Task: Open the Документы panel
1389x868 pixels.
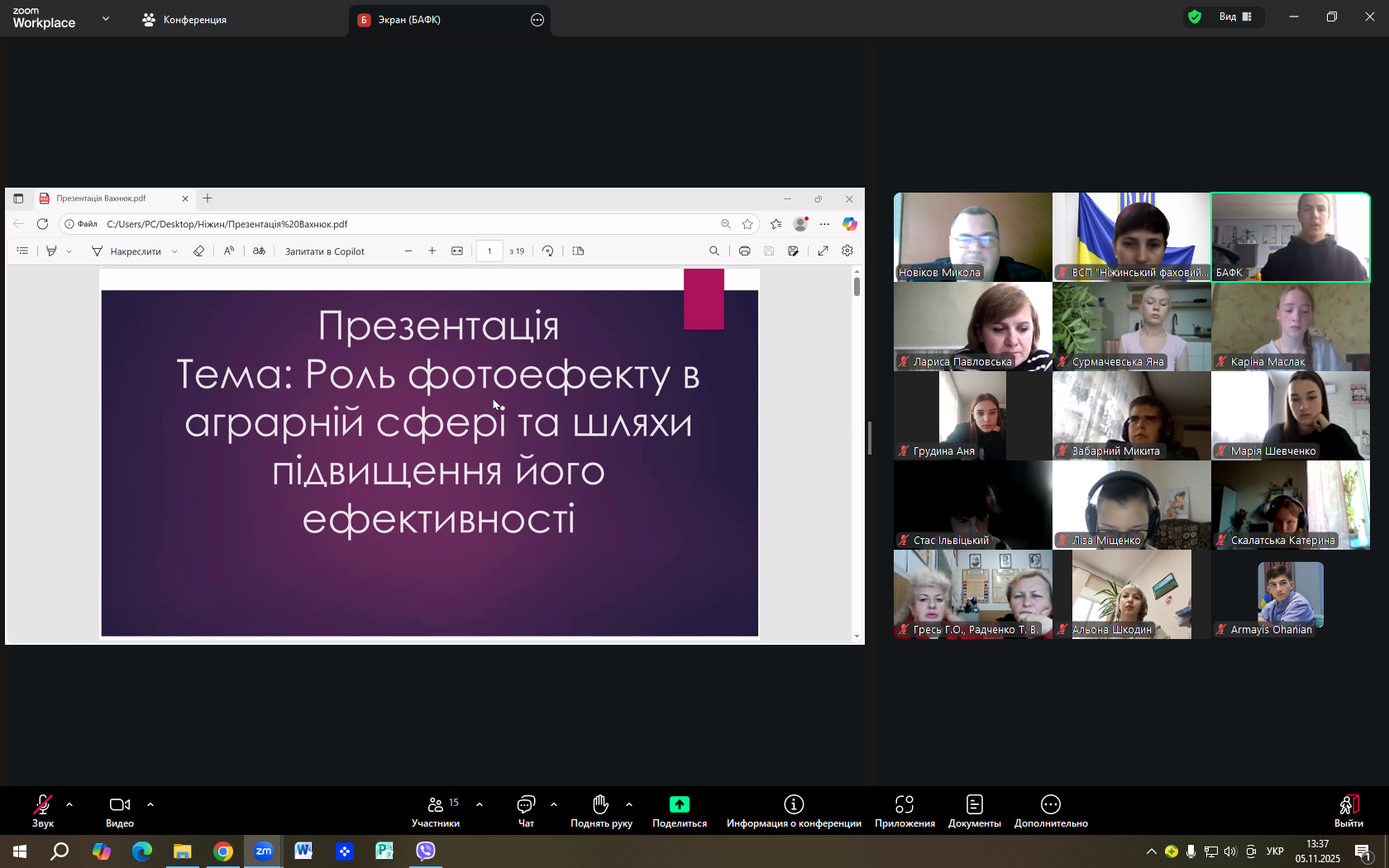Action: pyautogui.click(x=974, y=810)
